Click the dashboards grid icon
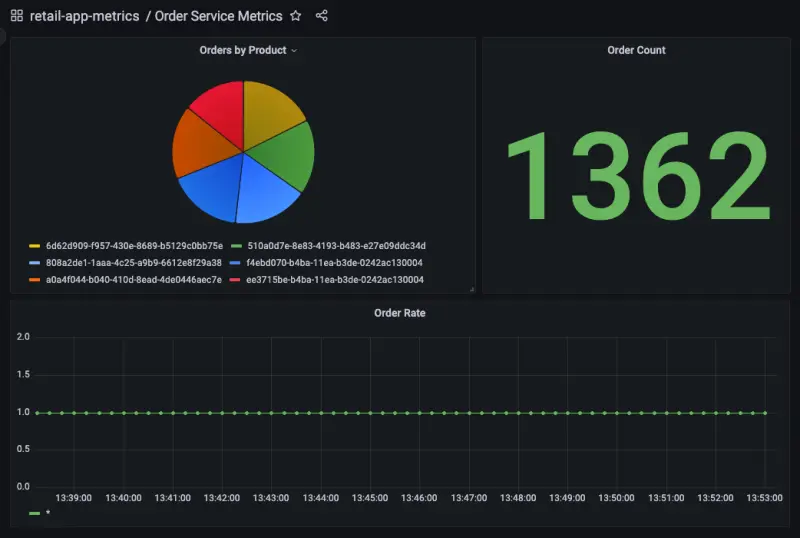This screenshot has width=800, height=538. click(x=16, y=16)
